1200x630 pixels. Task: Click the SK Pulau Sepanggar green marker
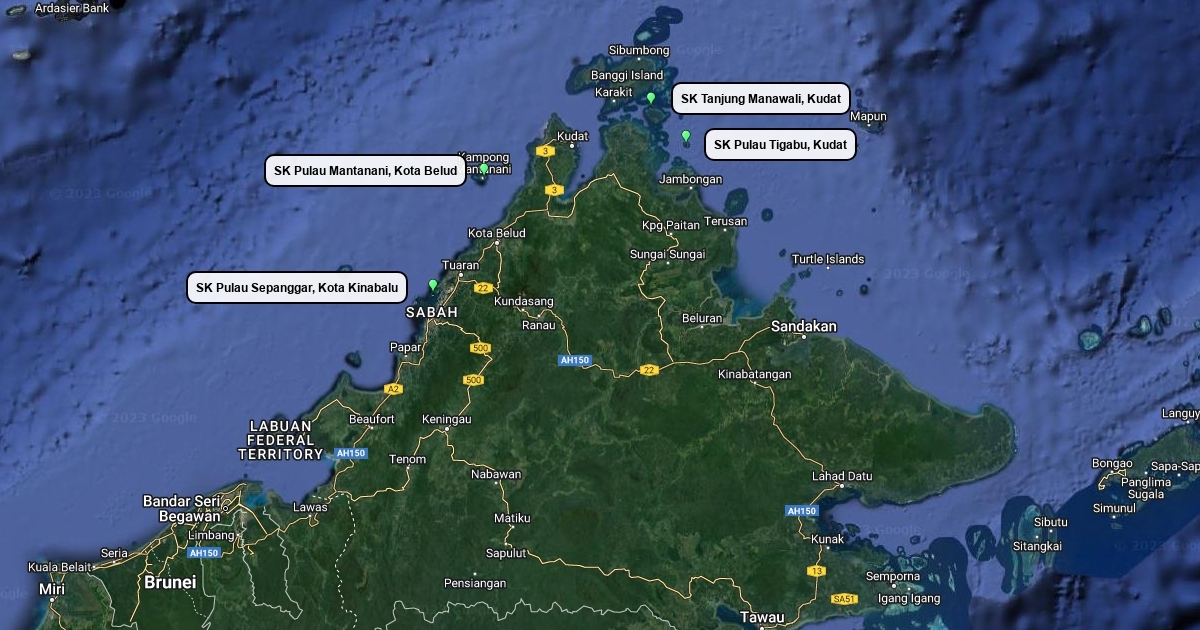click(x=433, y=284)
